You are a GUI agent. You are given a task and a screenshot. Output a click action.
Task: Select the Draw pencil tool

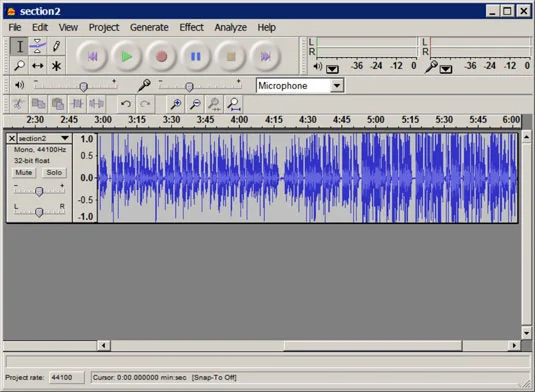click(x=56, y=46)
